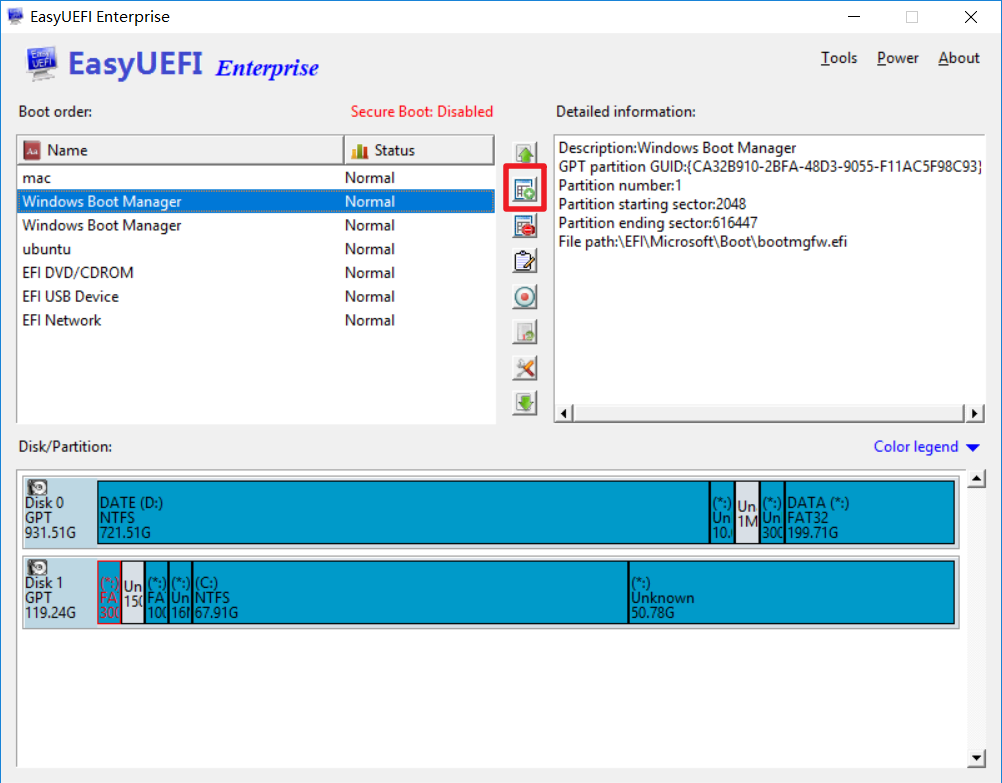The width and height of the screenshot is (1002, 783).
Task: Open the About menu
Action: click(958, 58)
